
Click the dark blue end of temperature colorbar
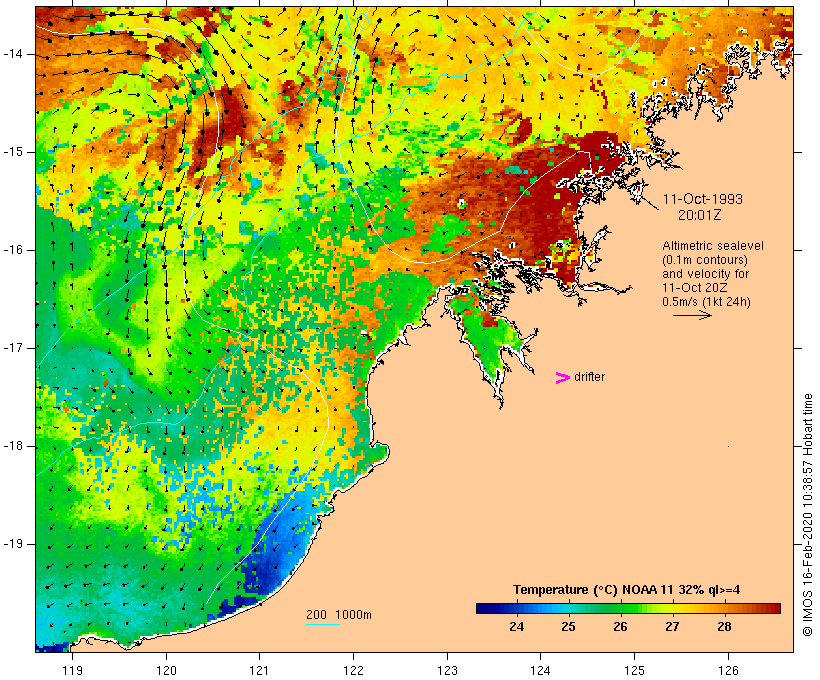[484, 608]
